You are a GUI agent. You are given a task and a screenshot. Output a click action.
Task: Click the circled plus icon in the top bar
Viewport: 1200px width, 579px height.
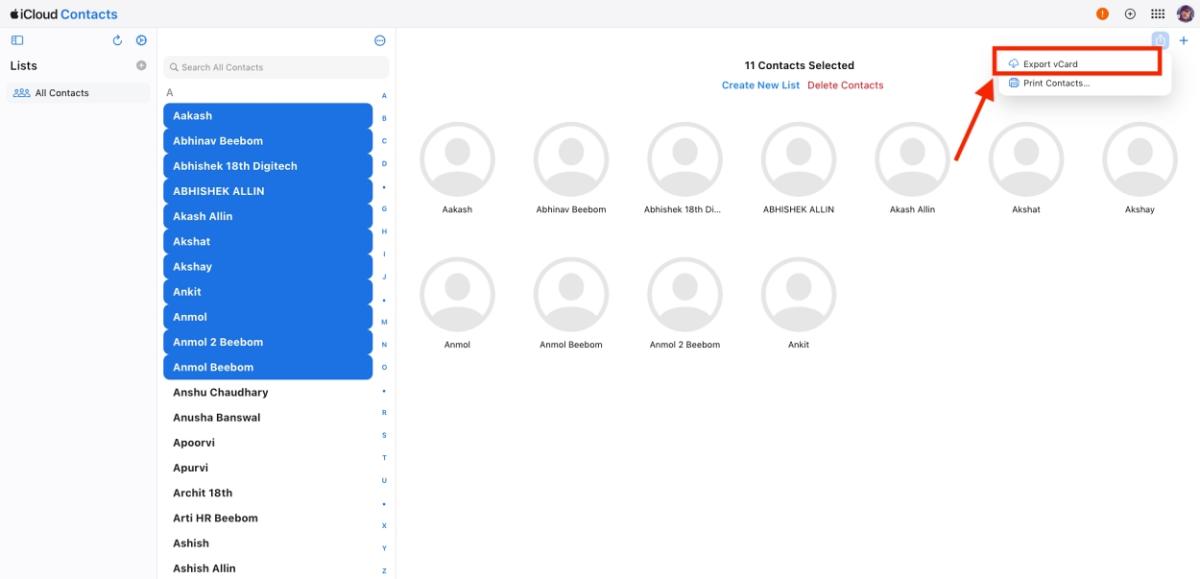pyautogui.click(x=1130, y=14)
